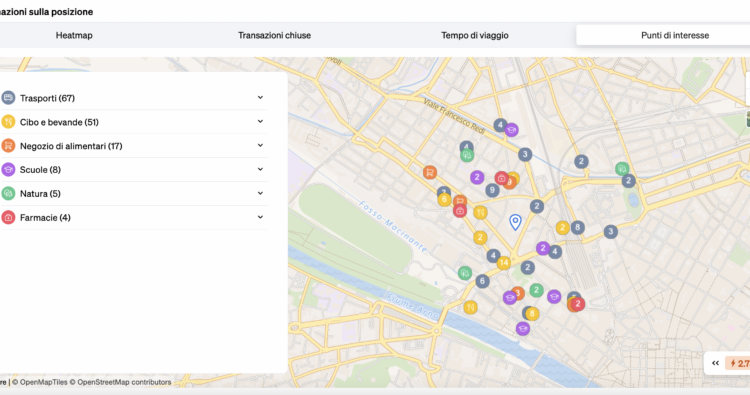The image size is (750, 395).
Task: Click the yellow cluster marker labeled 14
Action: point(503,263)
